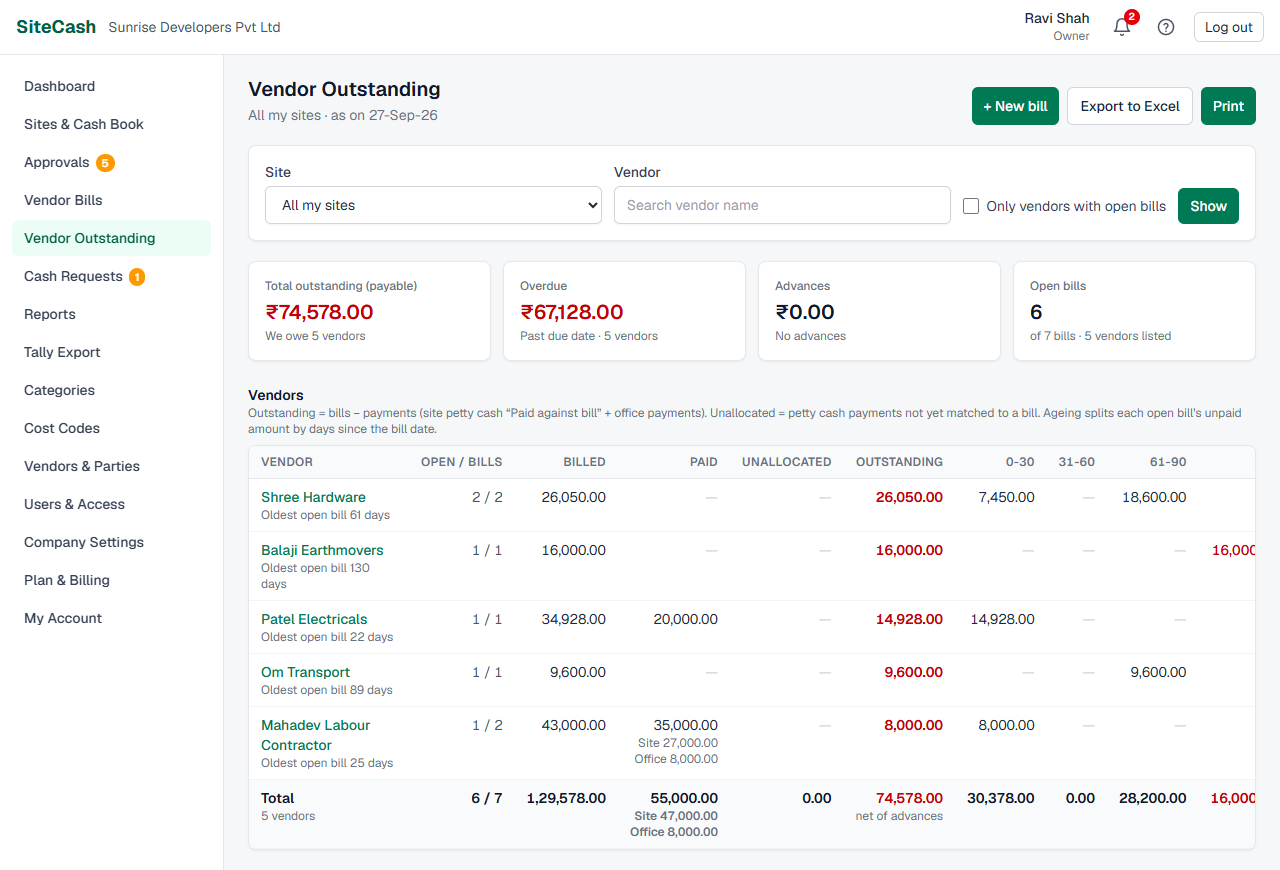Click the vendor name search field
The width and height of the screenshot is (1280, 870).
(x=782, y=205)
